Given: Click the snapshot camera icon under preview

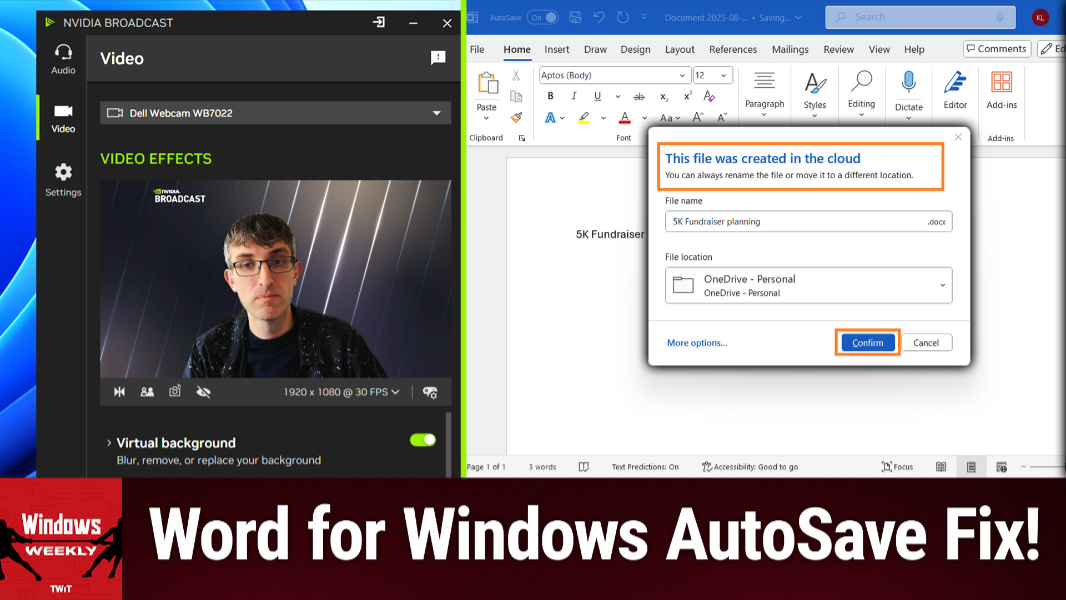Looking at the screenshot, I should coord(175,391).
